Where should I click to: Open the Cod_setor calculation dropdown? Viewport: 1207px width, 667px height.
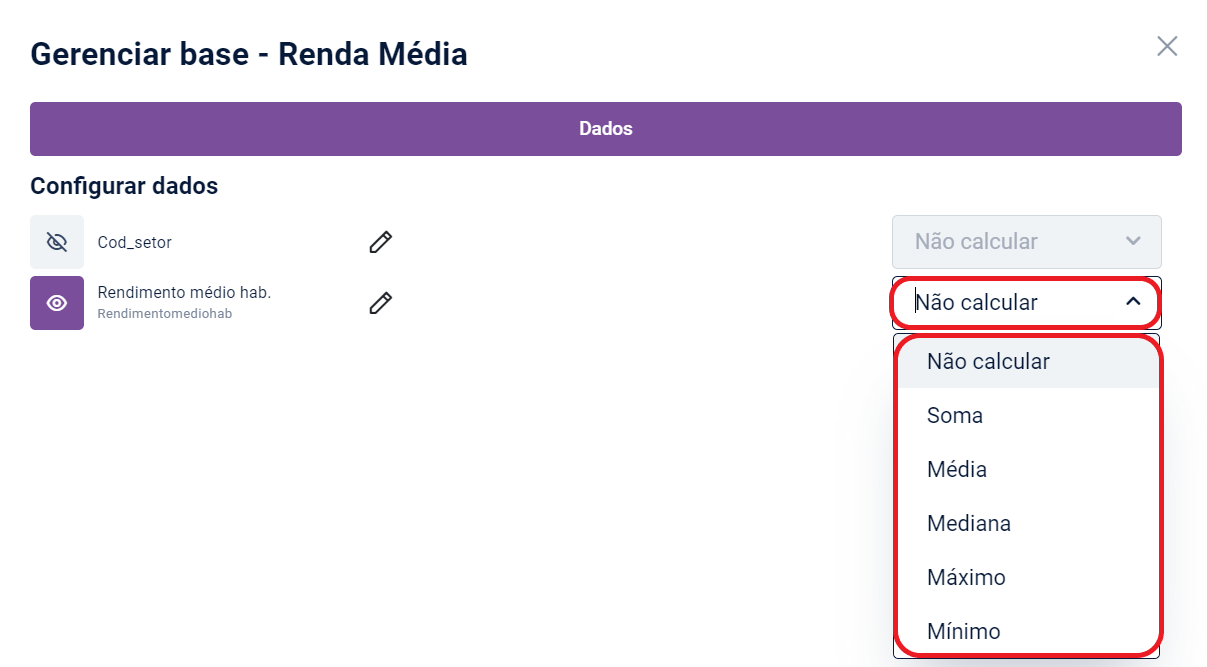point(1026,242)
